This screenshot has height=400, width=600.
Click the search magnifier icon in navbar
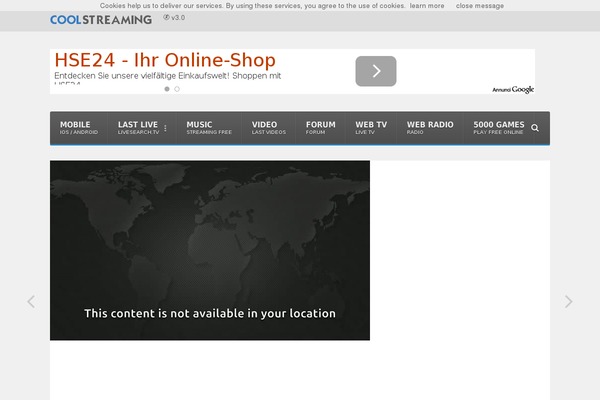pyautogui.click(x=535, y=128)
